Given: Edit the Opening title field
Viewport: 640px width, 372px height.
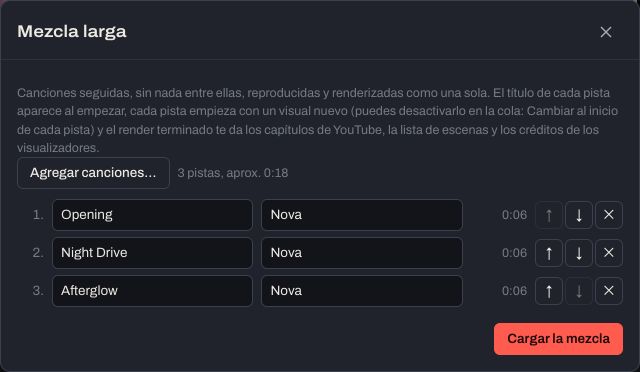Looking at the screenshot, I should [x=152, y=215].
